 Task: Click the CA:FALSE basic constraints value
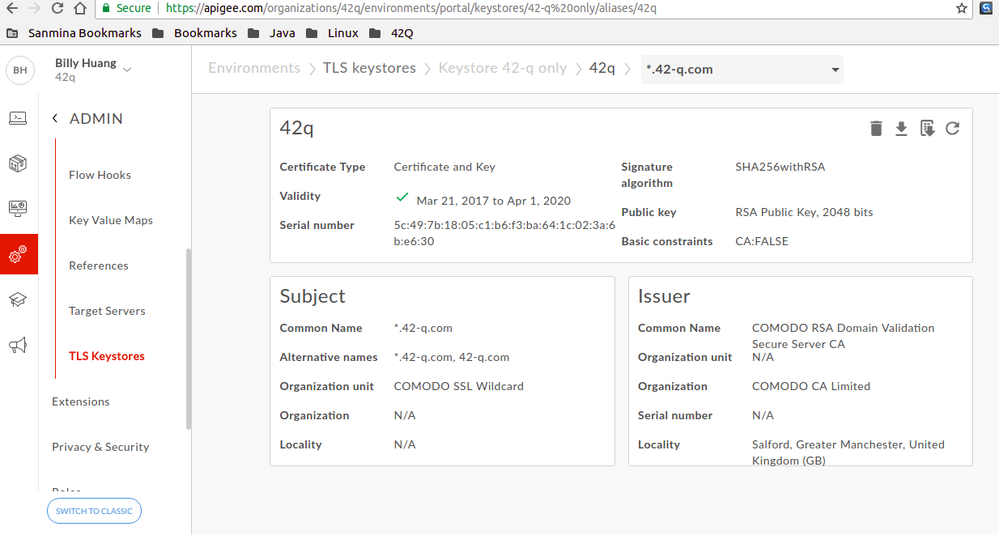pos(762,241)
